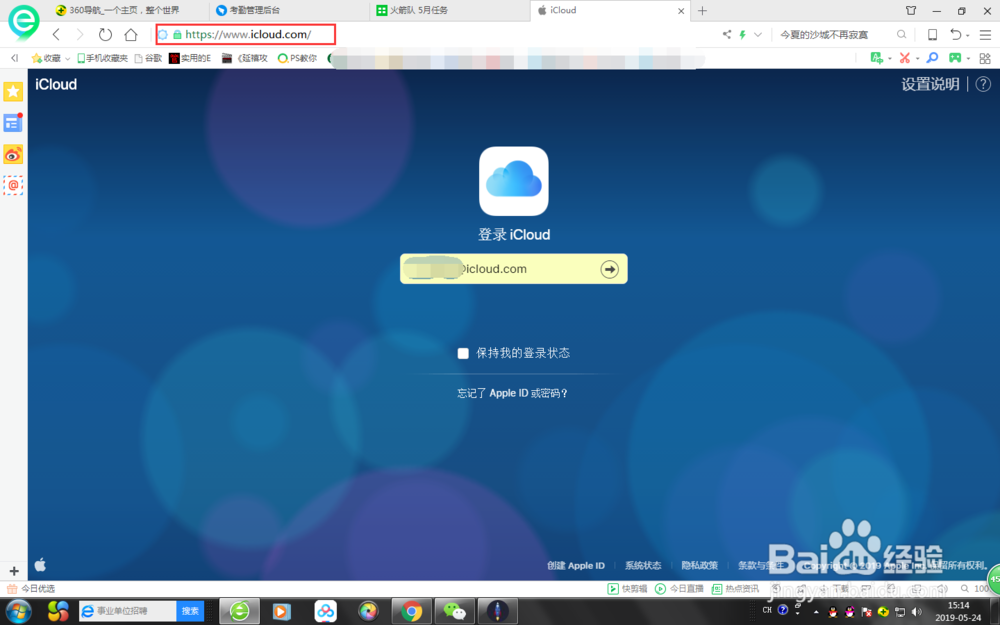Open the extensions grid icon
This screenshot has height=625, width=1000.
[985, 58]
